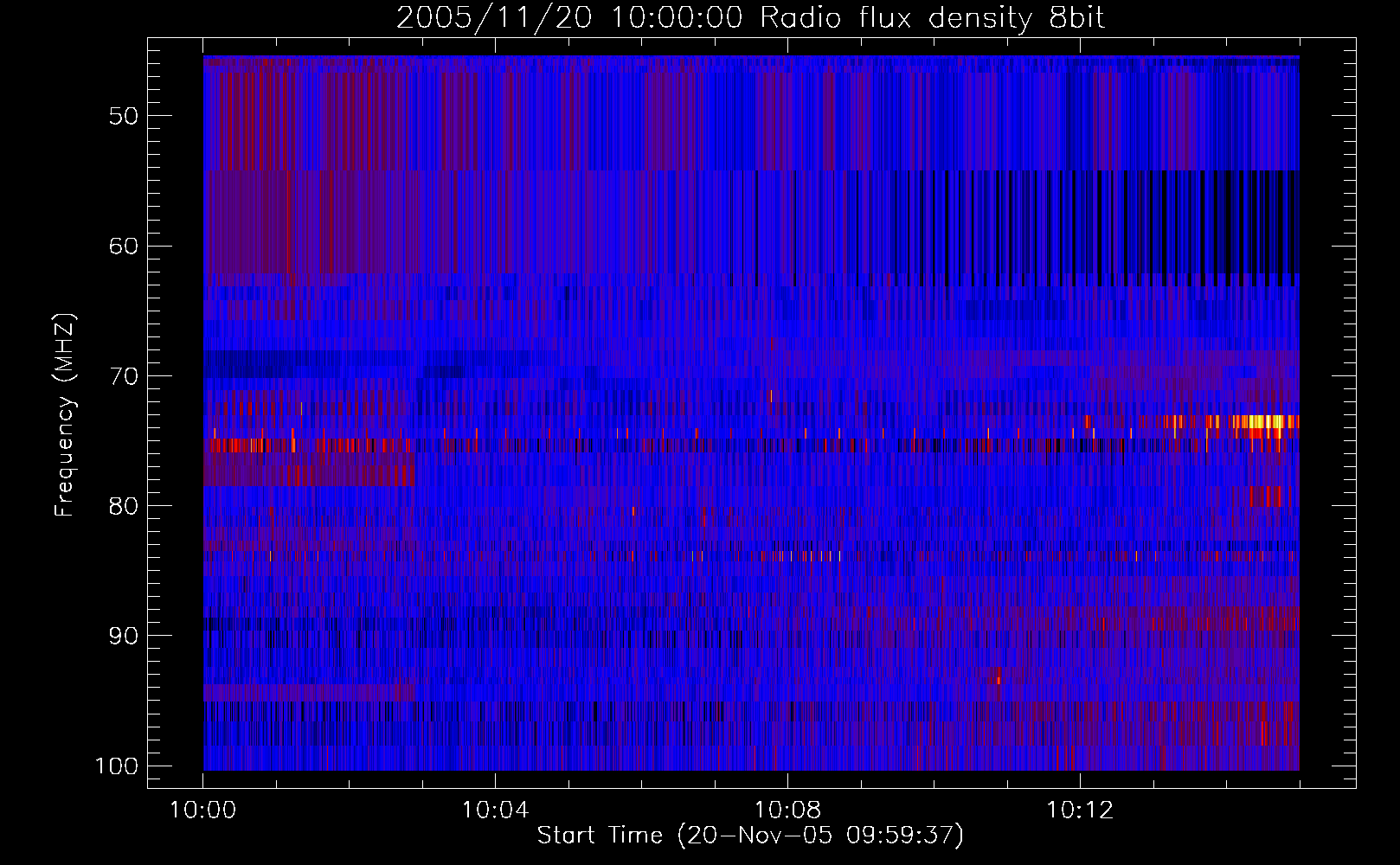Image resolution: width=1400 pixels, height=865 pixels.
Task: Click the plot title showing 2005/11/20 10:00:00
Action: tap(750, 18)
